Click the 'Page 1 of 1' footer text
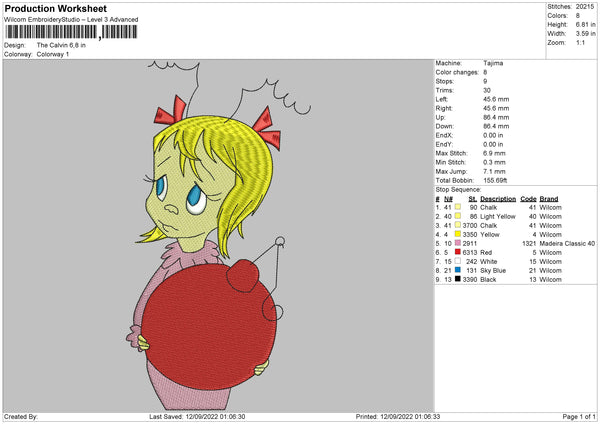Screen dimensions: 600x424 pyautogui.click(x=579, y=416)
